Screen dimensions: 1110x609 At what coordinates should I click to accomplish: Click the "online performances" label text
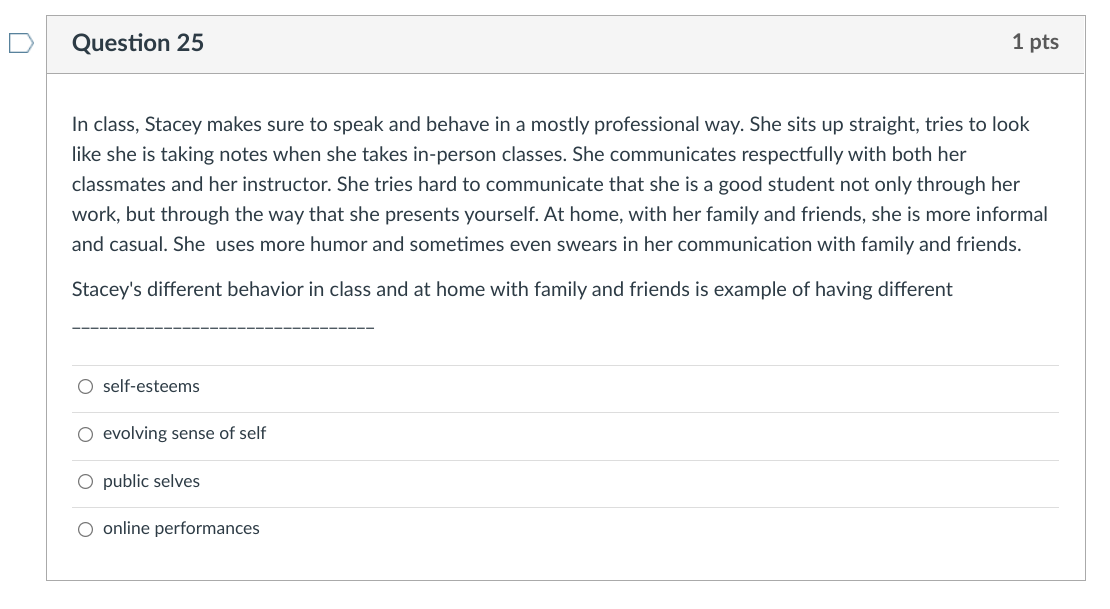[x=181, y=528]
